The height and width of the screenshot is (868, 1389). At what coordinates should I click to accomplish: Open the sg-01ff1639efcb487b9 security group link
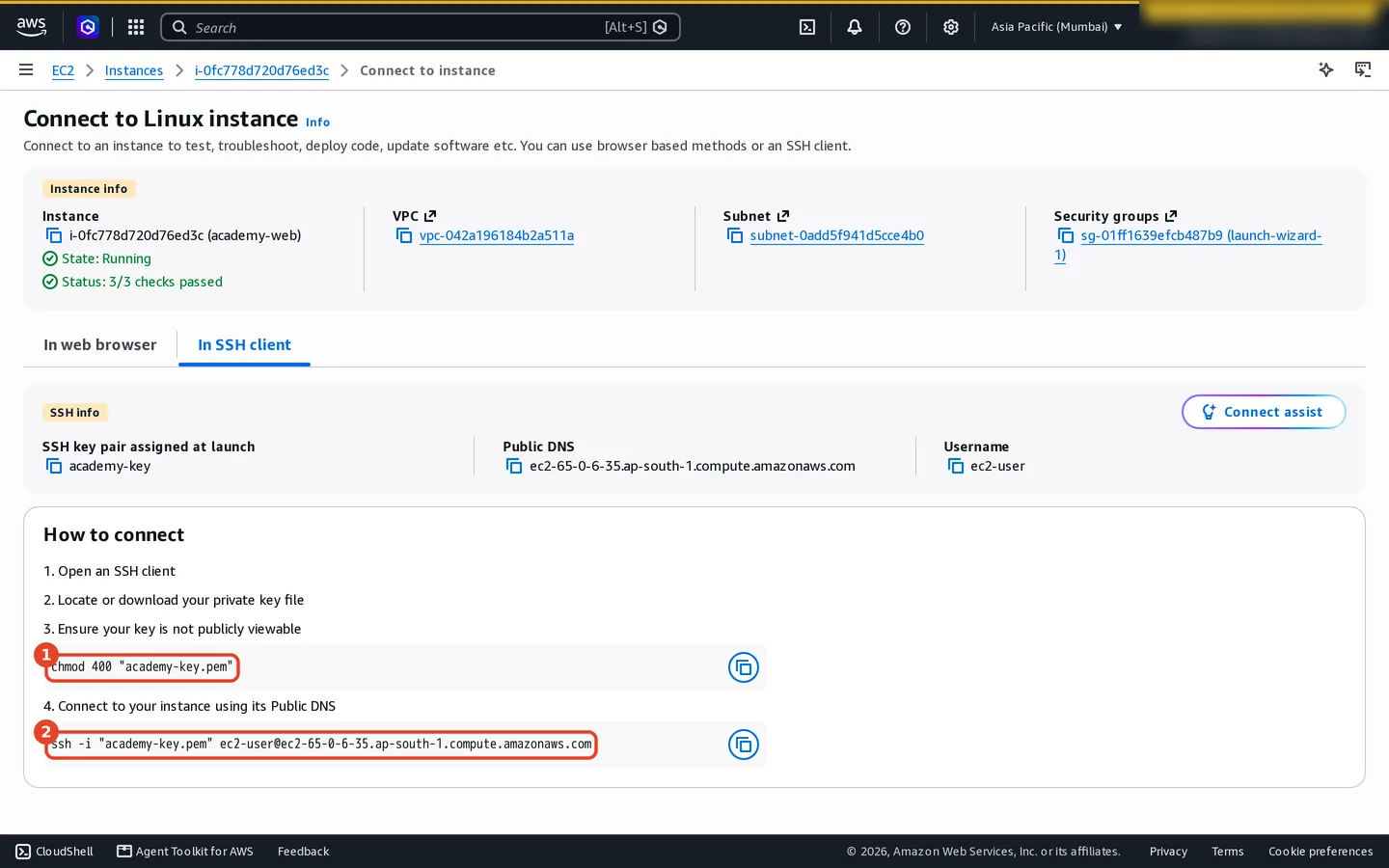[1201, 235]
